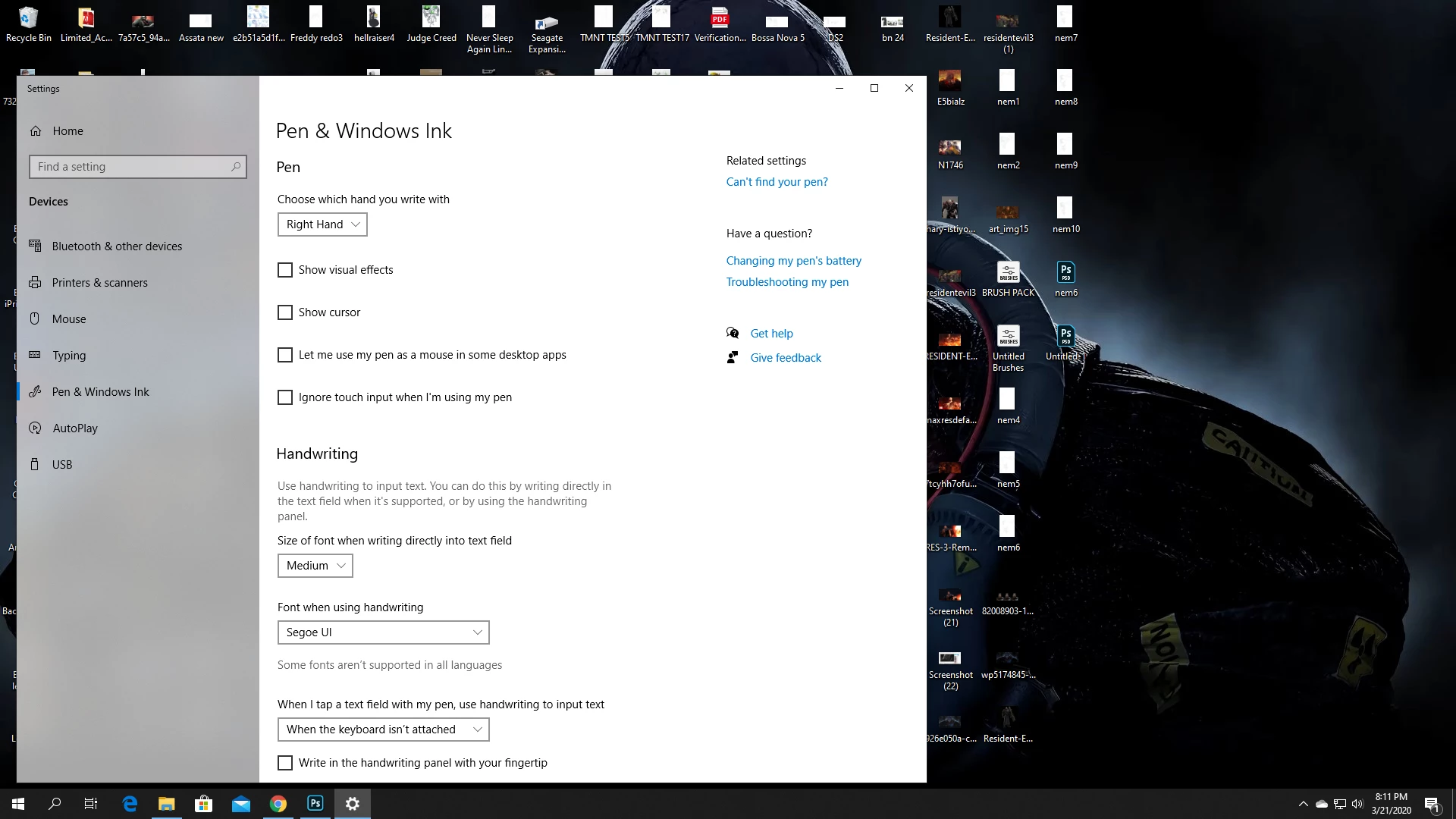Open File Explorer from taskbar
Viewport: 1456px width, 819px height.
pyautogui.click(x=166, y=804)
